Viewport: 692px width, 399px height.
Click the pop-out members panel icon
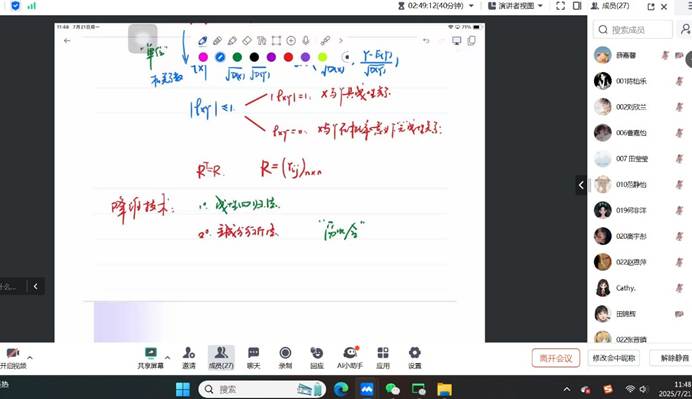(x=651, y=7)
